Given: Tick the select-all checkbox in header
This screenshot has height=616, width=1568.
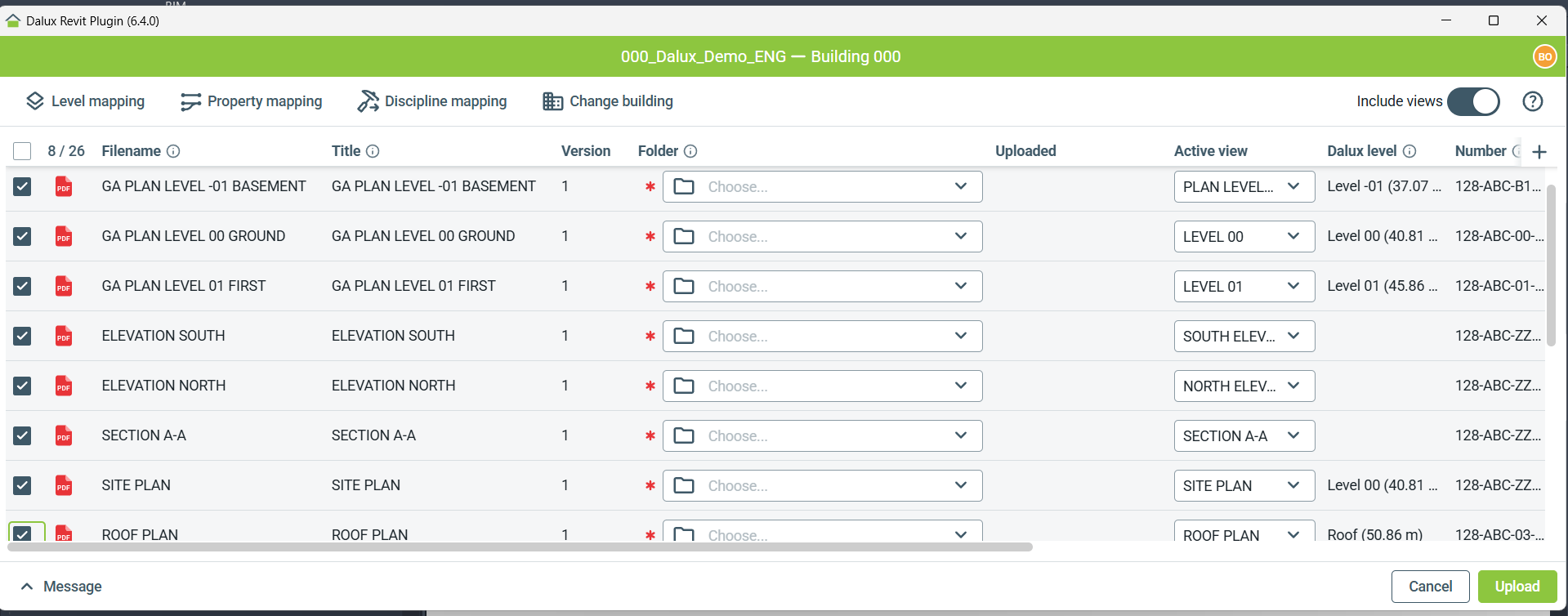Looking at the screenshot, I should tap(22, 151).
